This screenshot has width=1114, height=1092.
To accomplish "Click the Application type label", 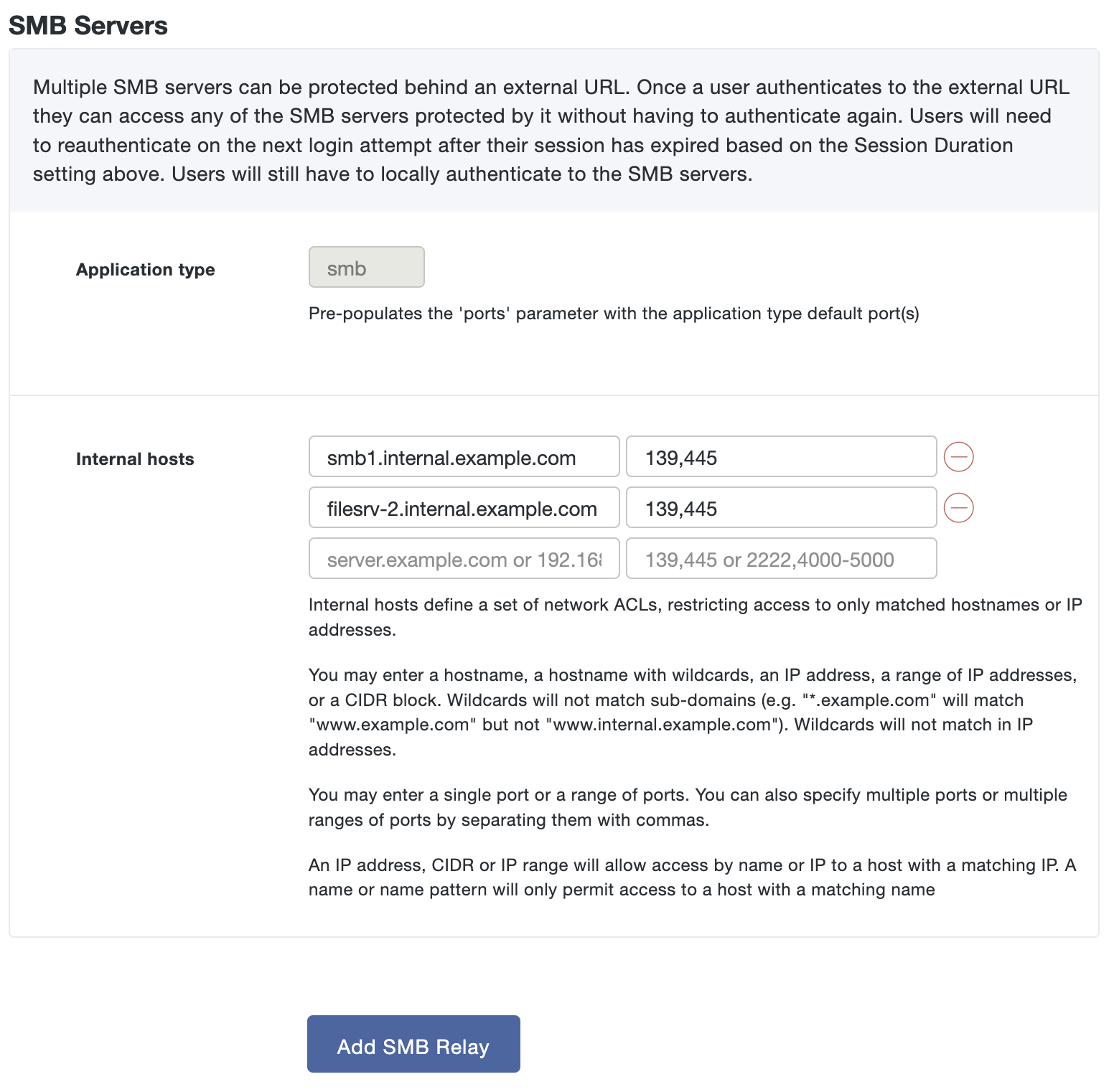I will click(x=145, y=270).
